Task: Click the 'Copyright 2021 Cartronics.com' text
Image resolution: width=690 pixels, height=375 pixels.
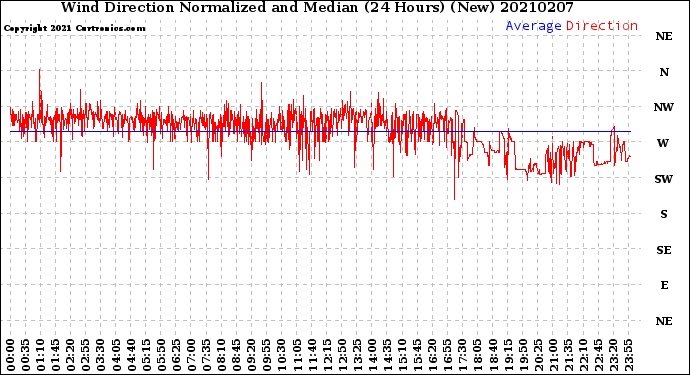Action: 74,28
